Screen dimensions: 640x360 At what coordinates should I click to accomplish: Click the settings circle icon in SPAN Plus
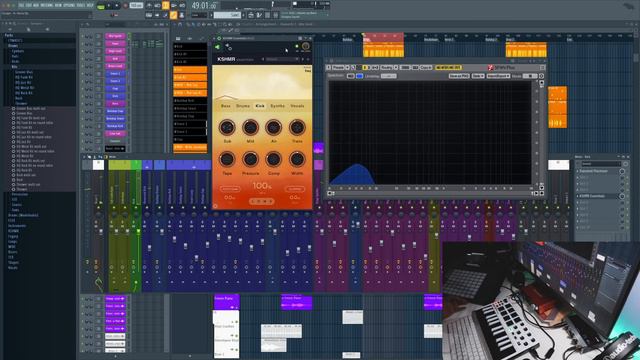pos(541,76)
